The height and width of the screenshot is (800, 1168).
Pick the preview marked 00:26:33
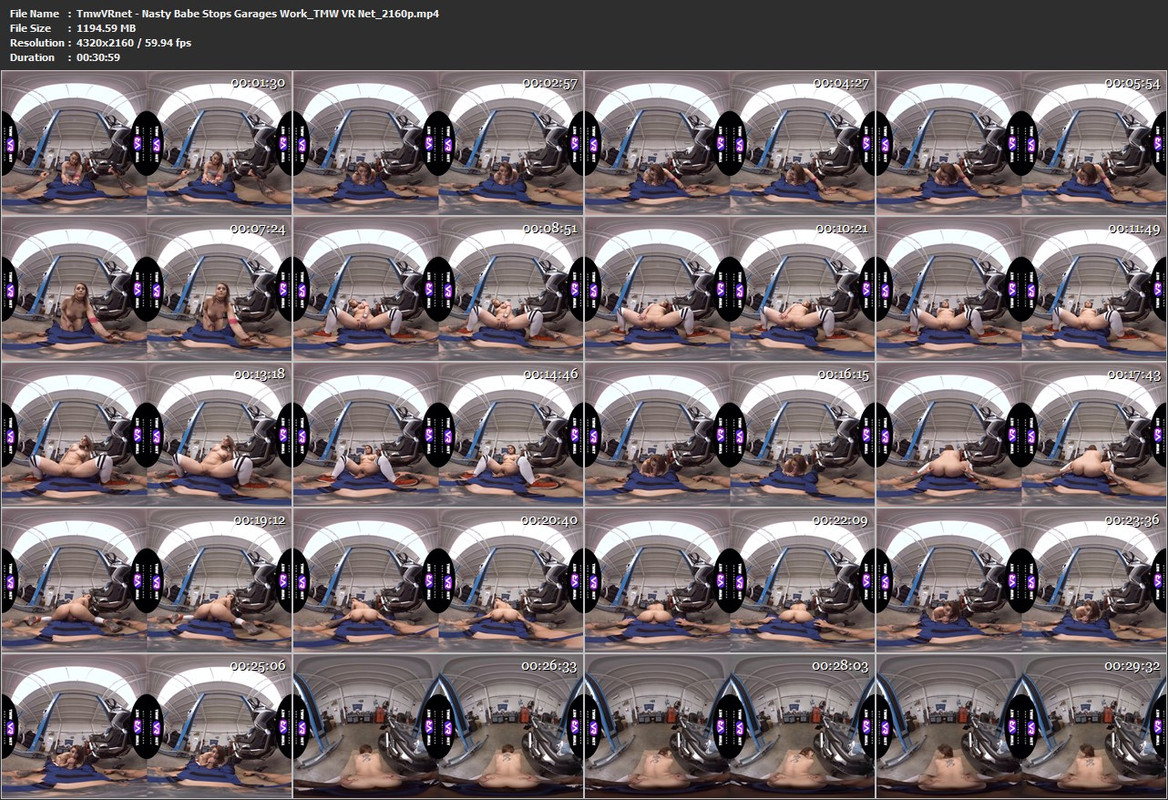click(x=439, y=726)
